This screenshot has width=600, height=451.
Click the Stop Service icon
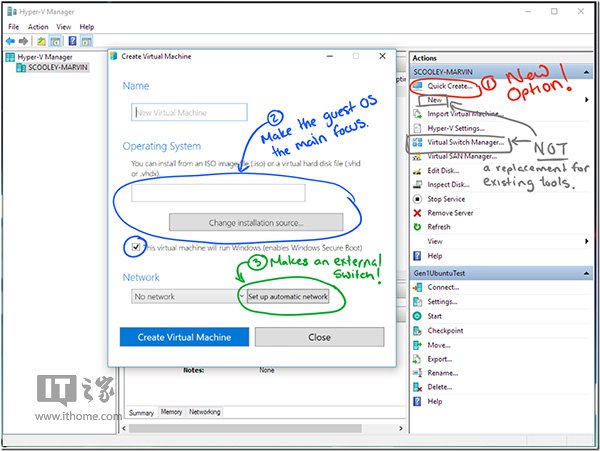click(417, 199)
